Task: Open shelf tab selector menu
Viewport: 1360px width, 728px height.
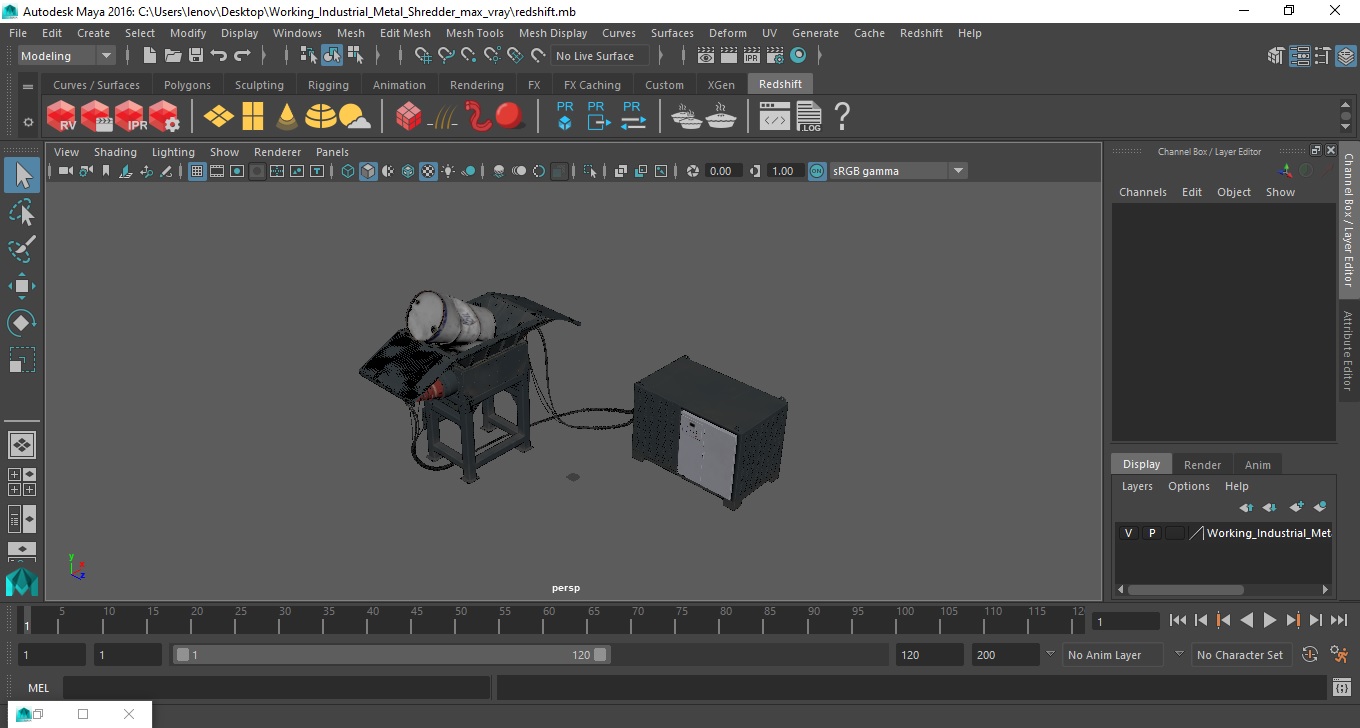Action: [x=28, y=86]
